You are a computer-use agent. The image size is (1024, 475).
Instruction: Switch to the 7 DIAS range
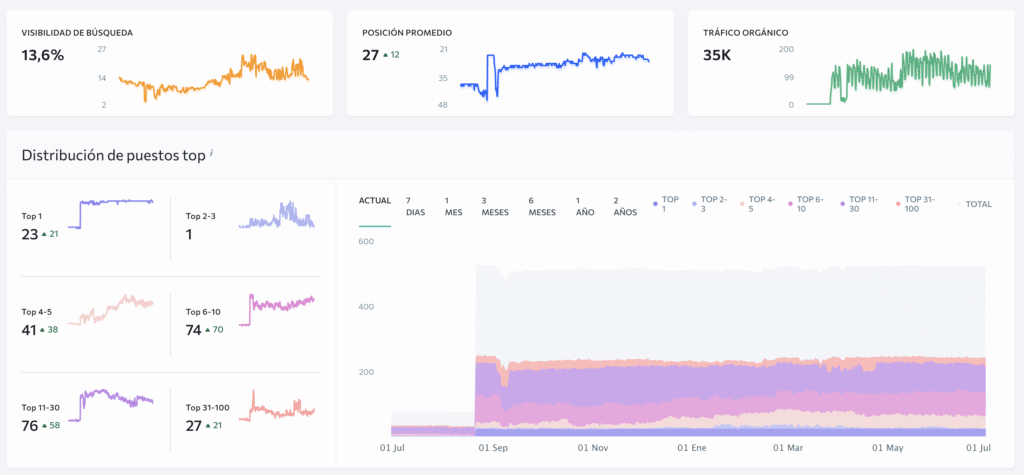(x=414, y=205)
